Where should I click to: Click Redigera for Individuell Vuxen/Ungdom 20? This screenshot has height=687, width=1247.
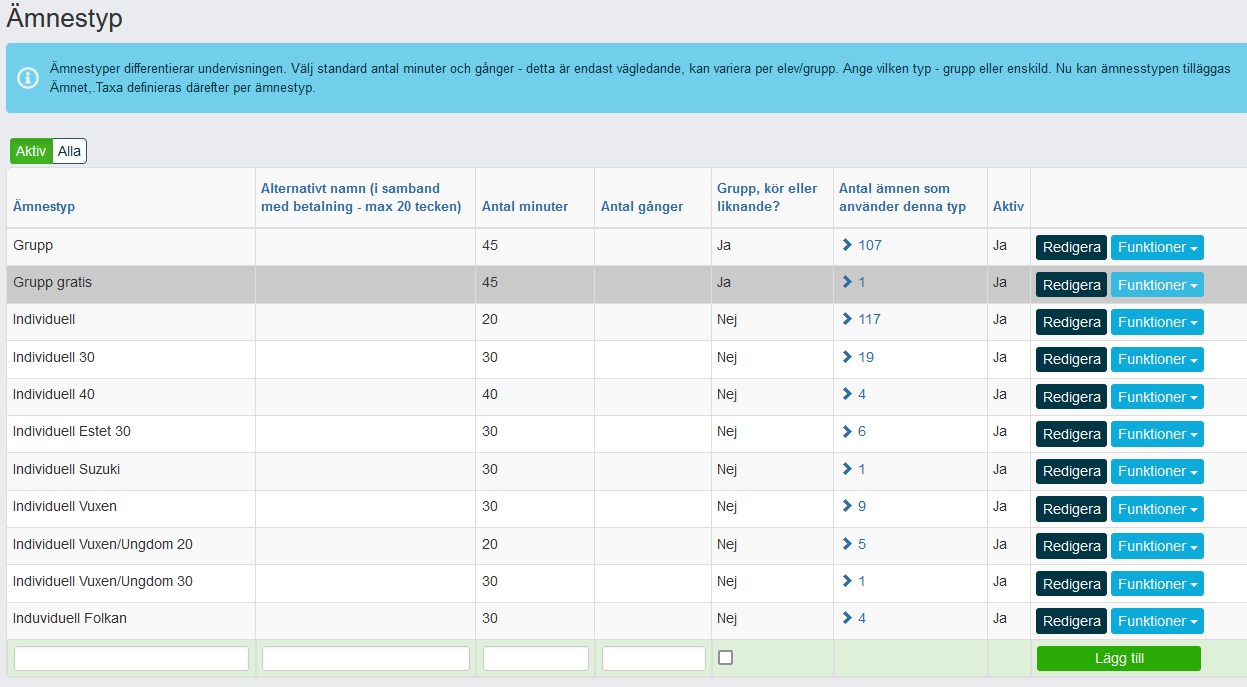point(1071,546)
